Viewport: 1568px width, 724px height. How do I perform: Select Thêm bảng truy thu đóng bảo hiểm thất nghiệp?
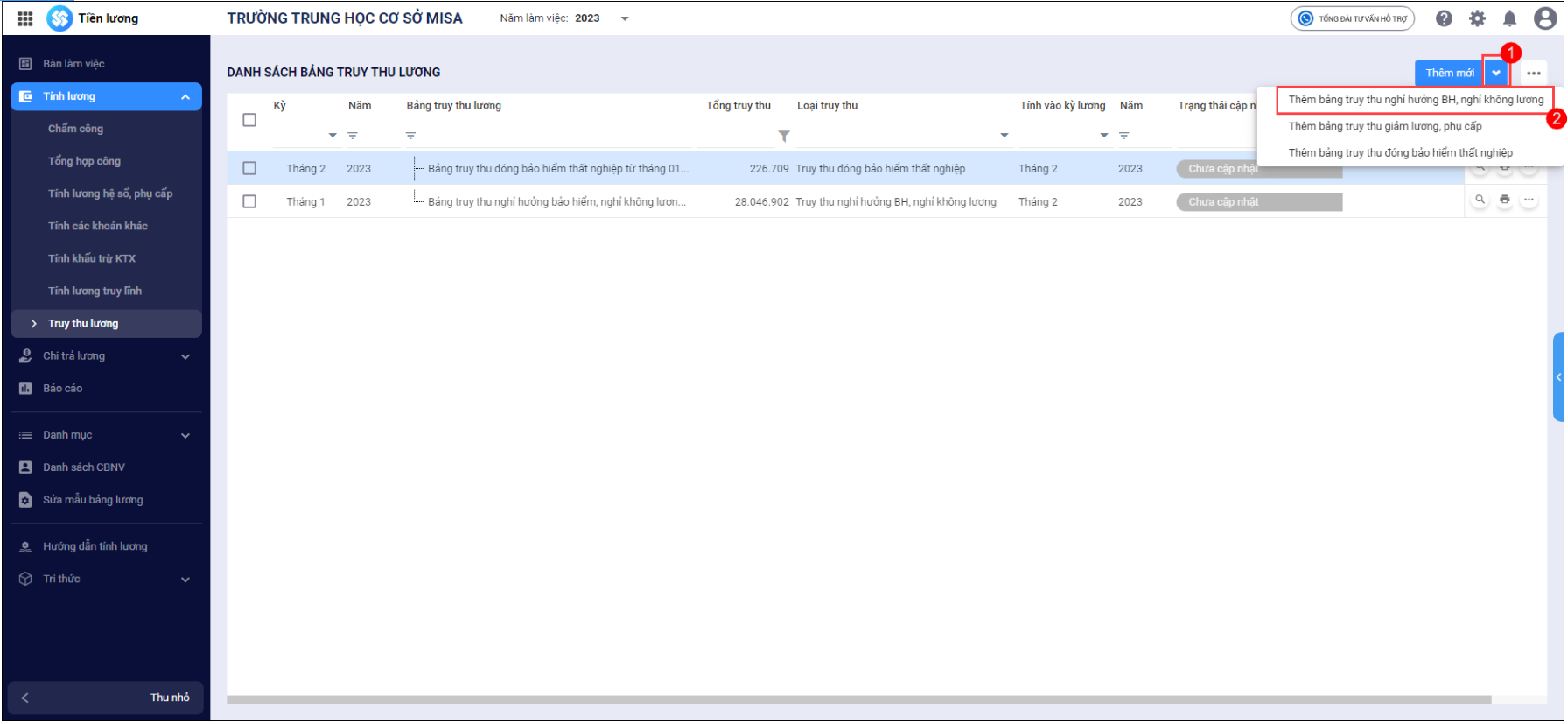(x=1401, y=152)
